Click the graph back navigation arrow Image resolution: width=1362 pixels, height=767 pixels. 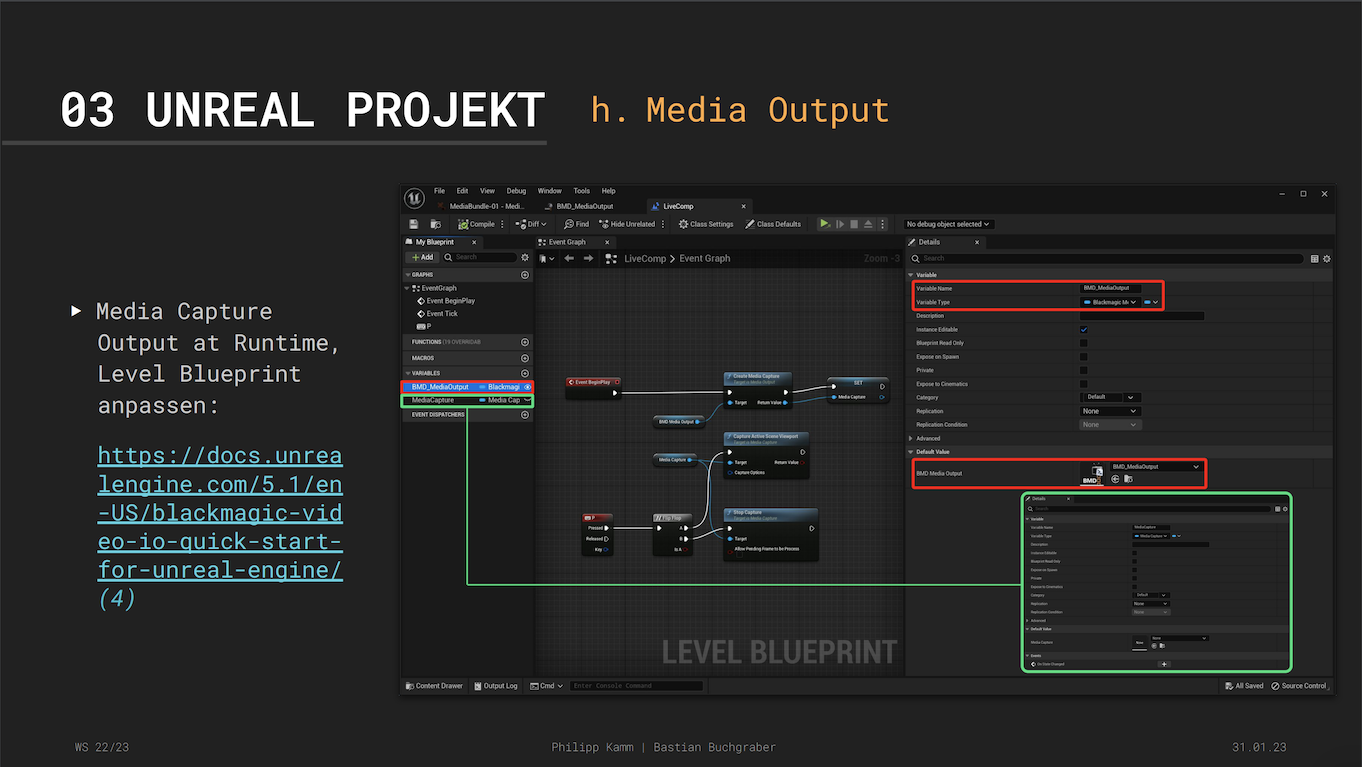(569, 258)
